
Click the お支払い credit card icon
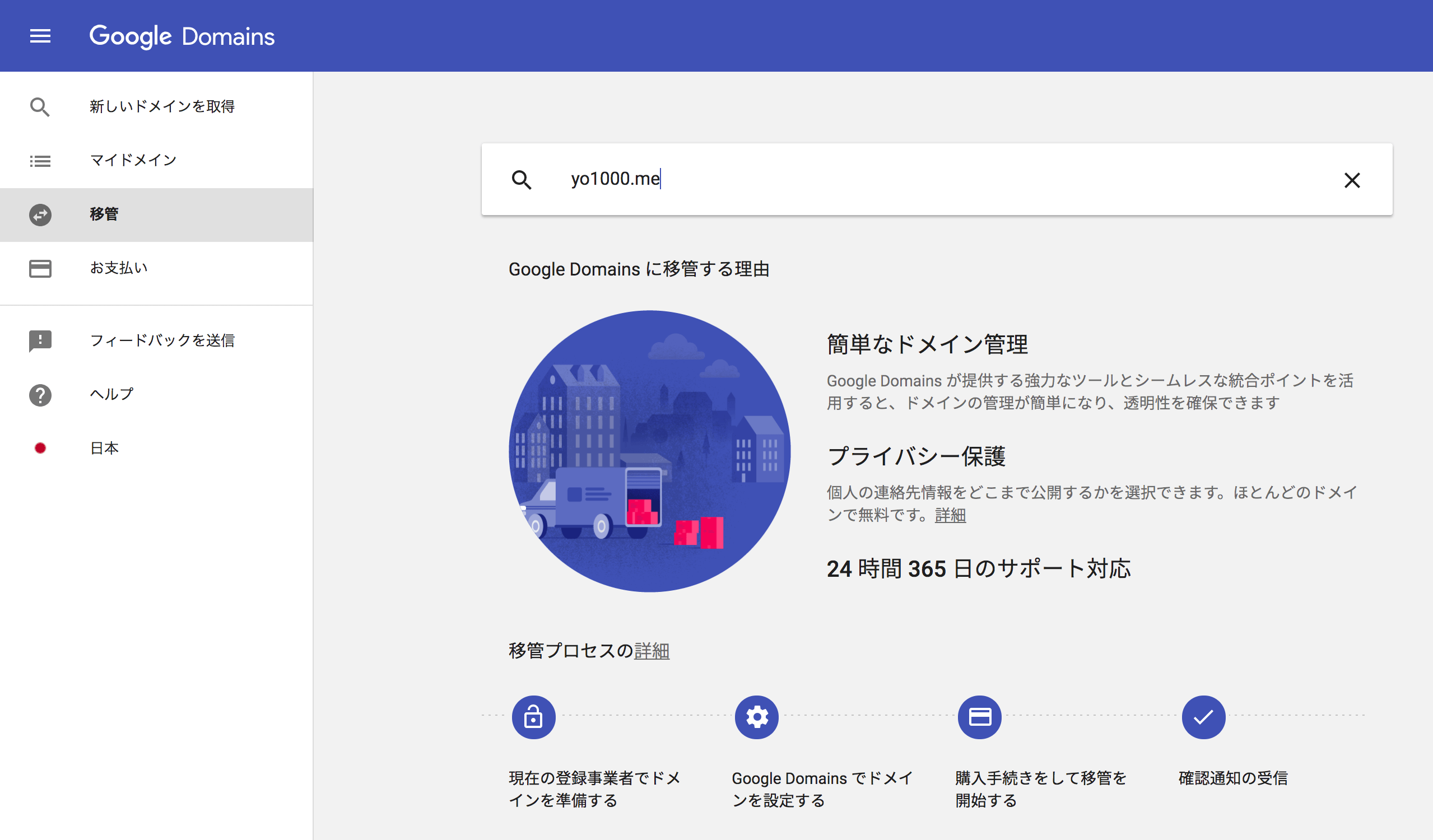[40, 269]
